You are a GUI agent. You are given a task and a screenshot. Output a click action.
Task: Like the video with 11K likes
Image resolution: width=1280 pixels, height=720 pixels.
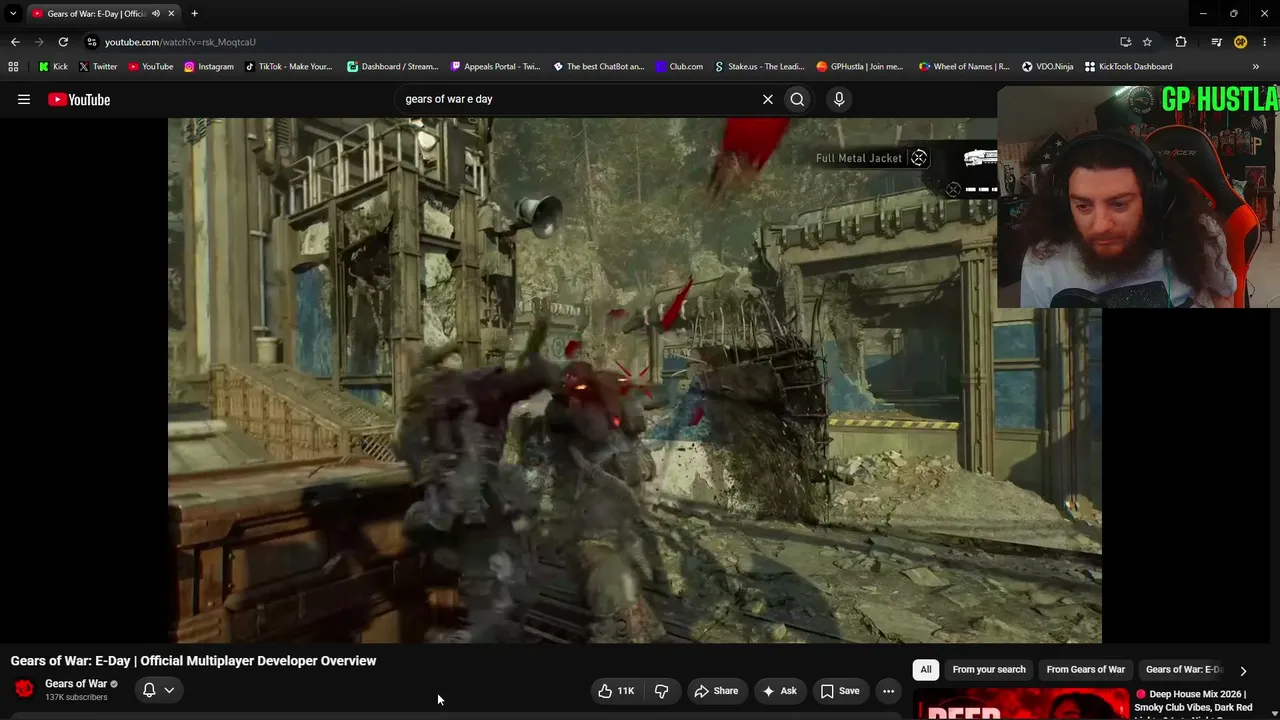coord(616,691)
